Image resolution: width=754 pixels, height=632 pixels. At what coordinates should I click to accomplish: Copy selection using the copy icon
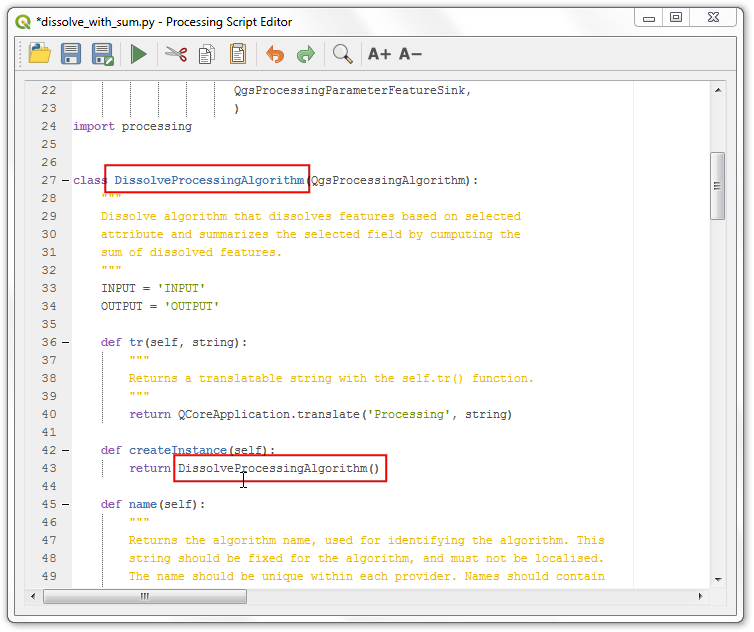pyautogui.click(x=207, y=54)
